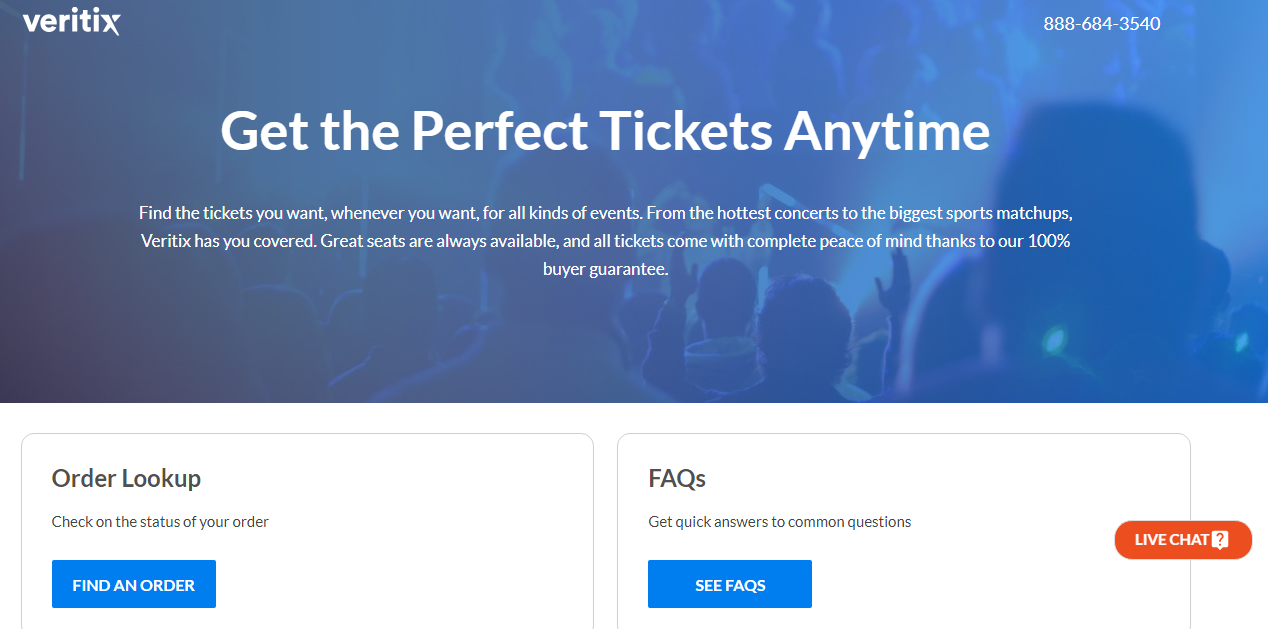Click the hero description paragraph starting 'Find the tickets'
This screenshot has width=1268, height=629.
(x=605, y=241)
